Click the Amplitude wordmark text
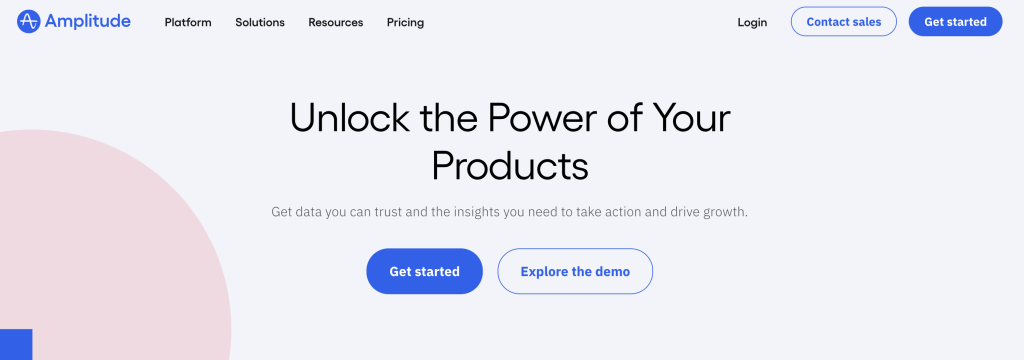This screenshot has height=360, width=1024. pos(88,21)
